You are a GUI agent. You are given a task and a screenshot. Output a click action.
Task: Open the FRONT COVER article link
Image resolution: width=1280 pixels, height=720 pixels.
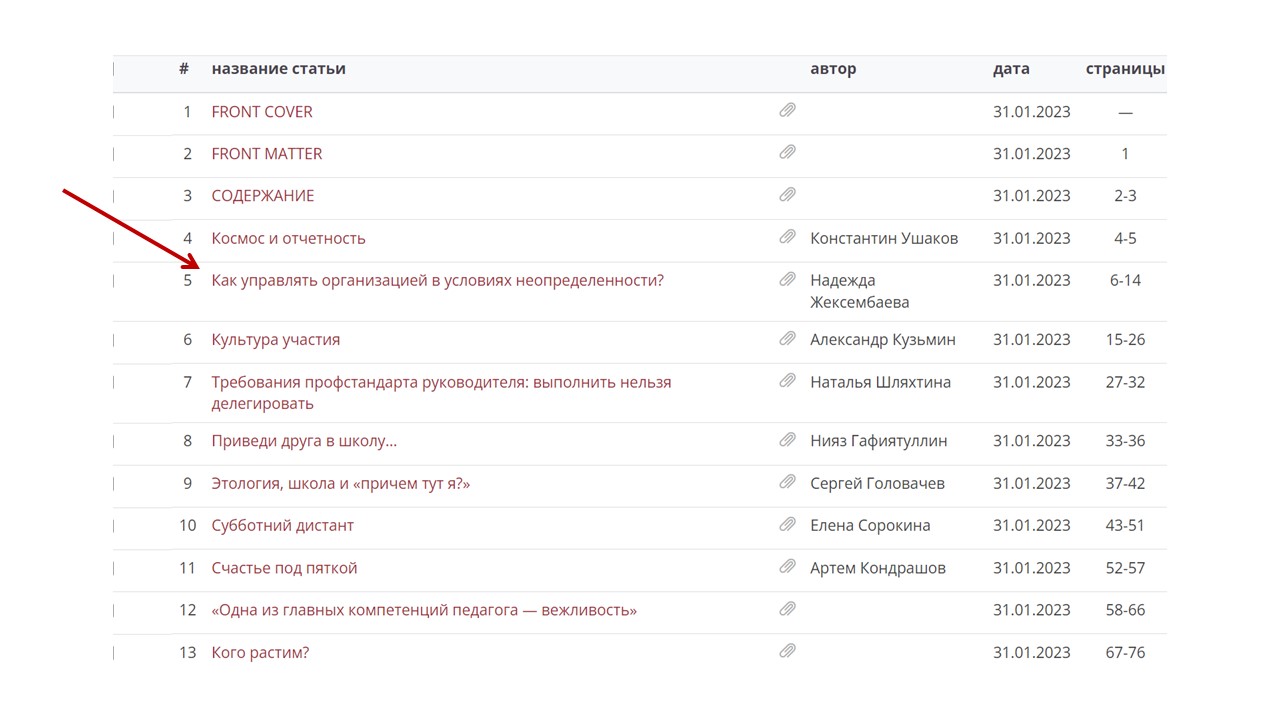262,112
